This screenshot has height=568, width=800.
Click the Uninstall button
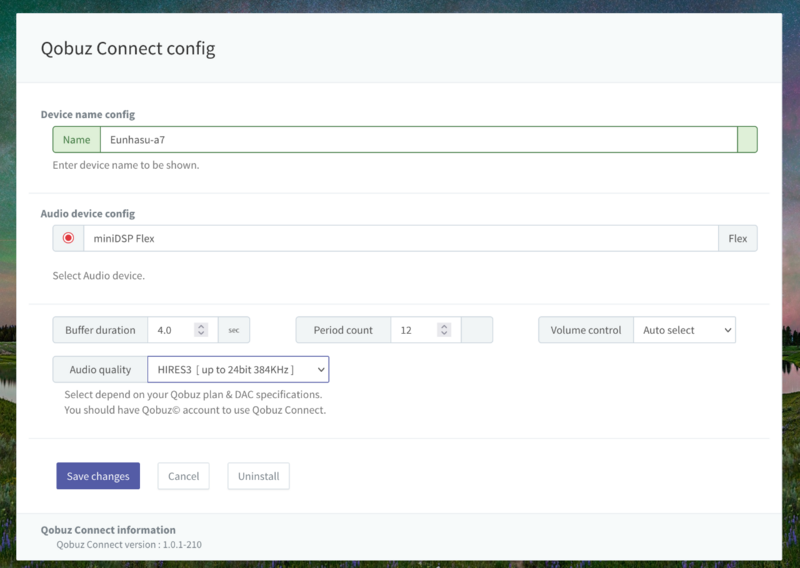click(x=258, y=476)
